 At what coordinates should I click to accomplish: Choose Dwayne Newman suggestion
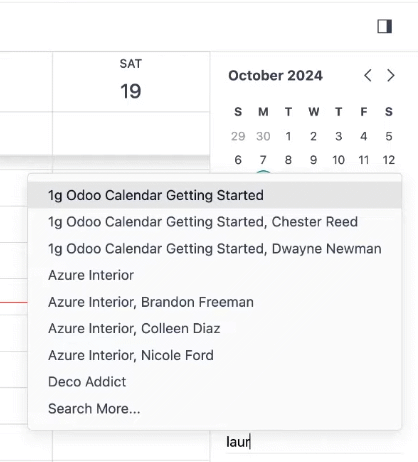tap(215, 249)
